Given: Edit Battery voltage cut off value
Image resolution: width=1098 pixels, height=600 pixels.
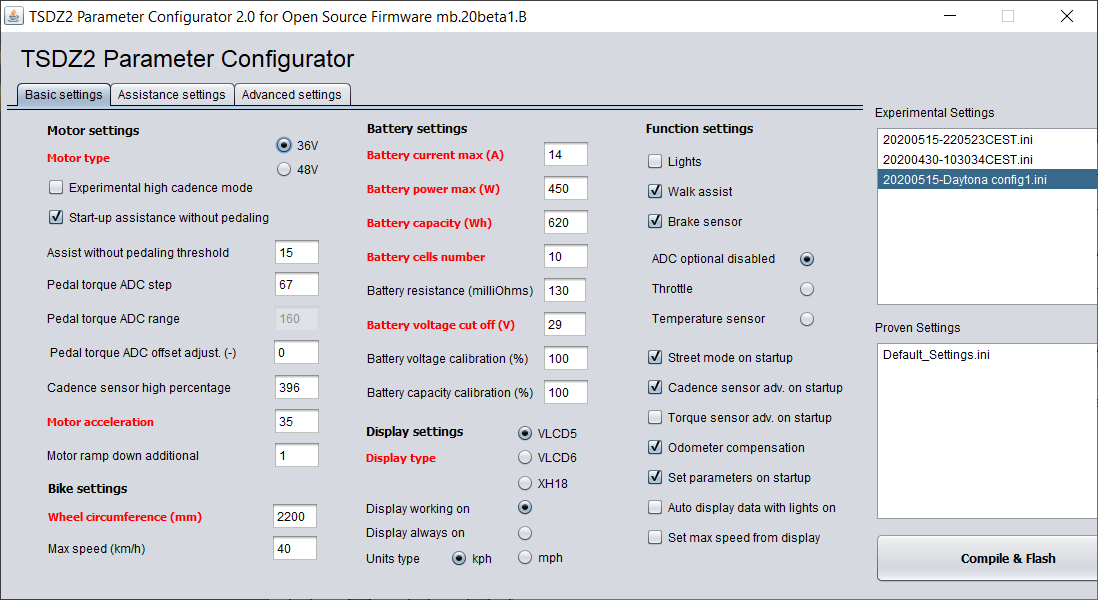Looking at the screenshot, I should click(566, 324).
